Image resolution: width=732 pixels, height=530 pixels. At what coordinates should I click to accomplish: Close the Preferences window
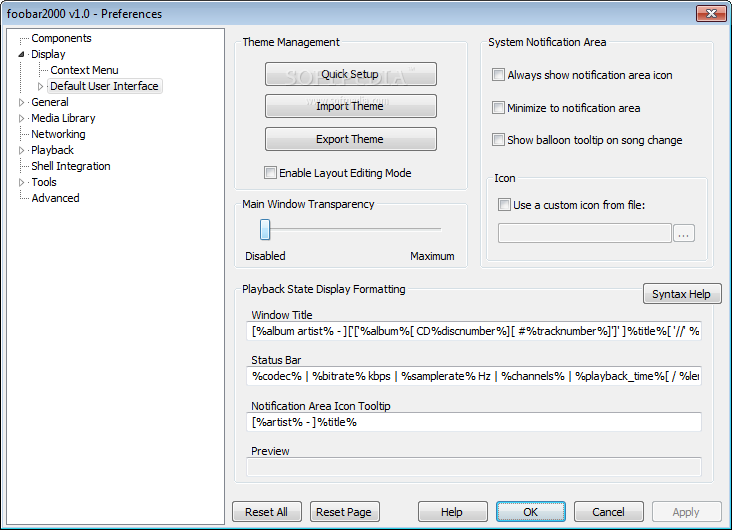coord(711,14)
